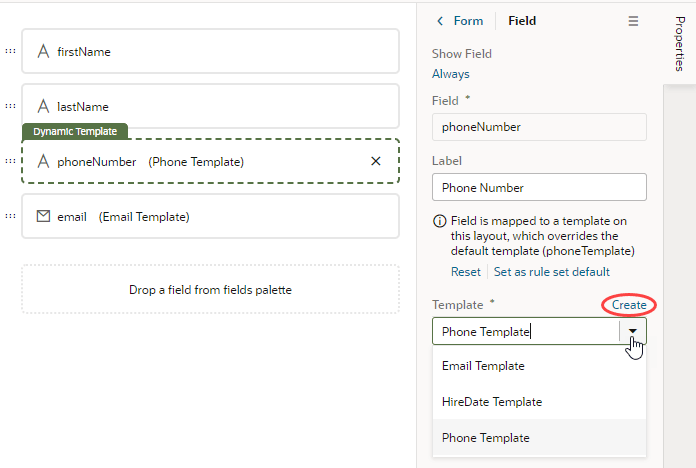Open the Properties side tab

(679, 43)
